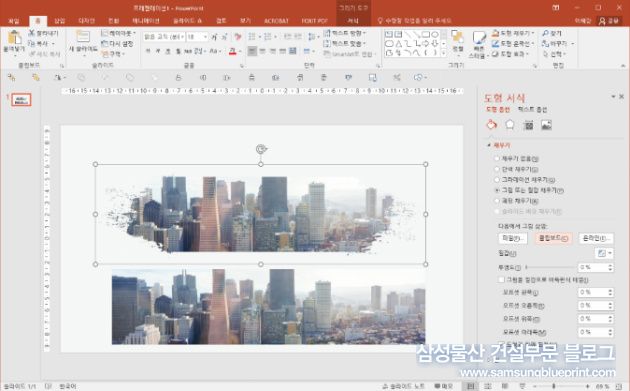Click the align-left paragraph icon
This screenshot has height=391, width=630.
point(252,51)
